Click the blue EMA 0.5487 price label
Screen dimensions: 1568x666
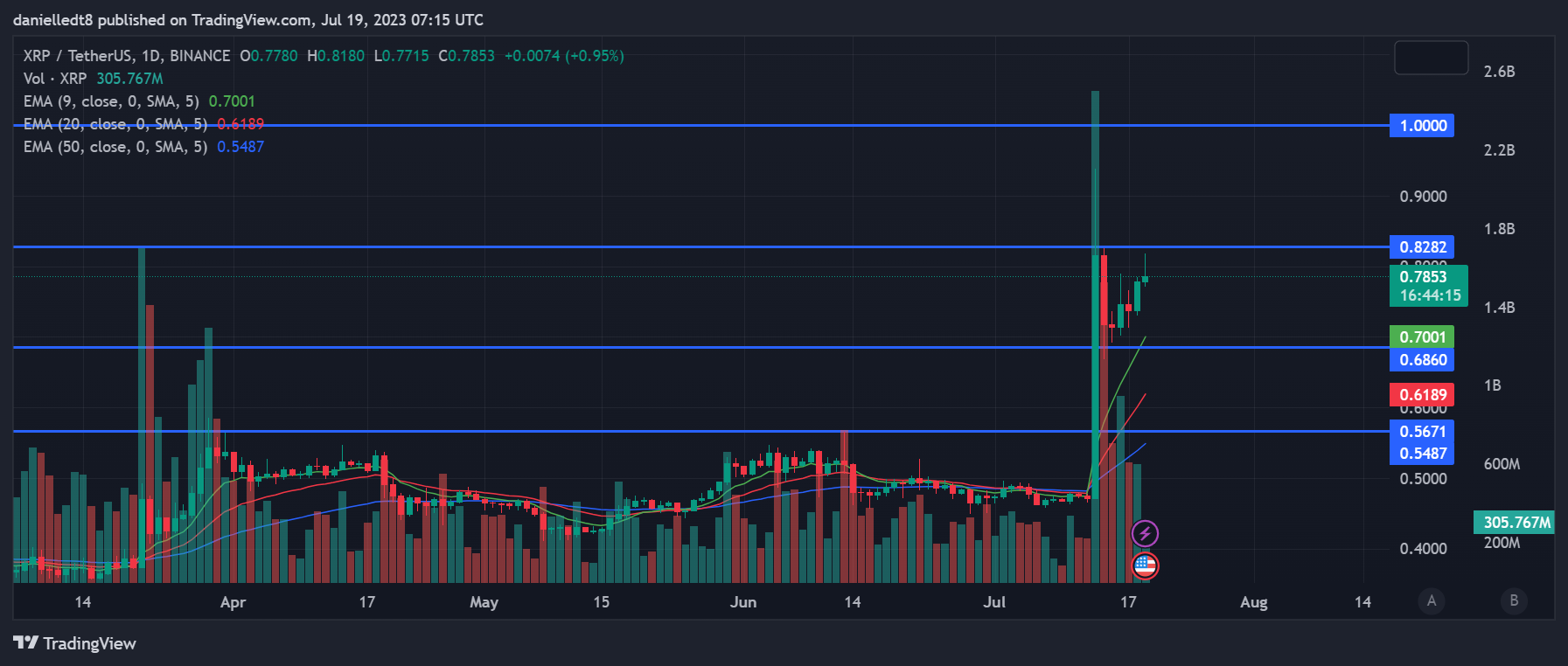pyautogui.click(x=1422, y=453)
